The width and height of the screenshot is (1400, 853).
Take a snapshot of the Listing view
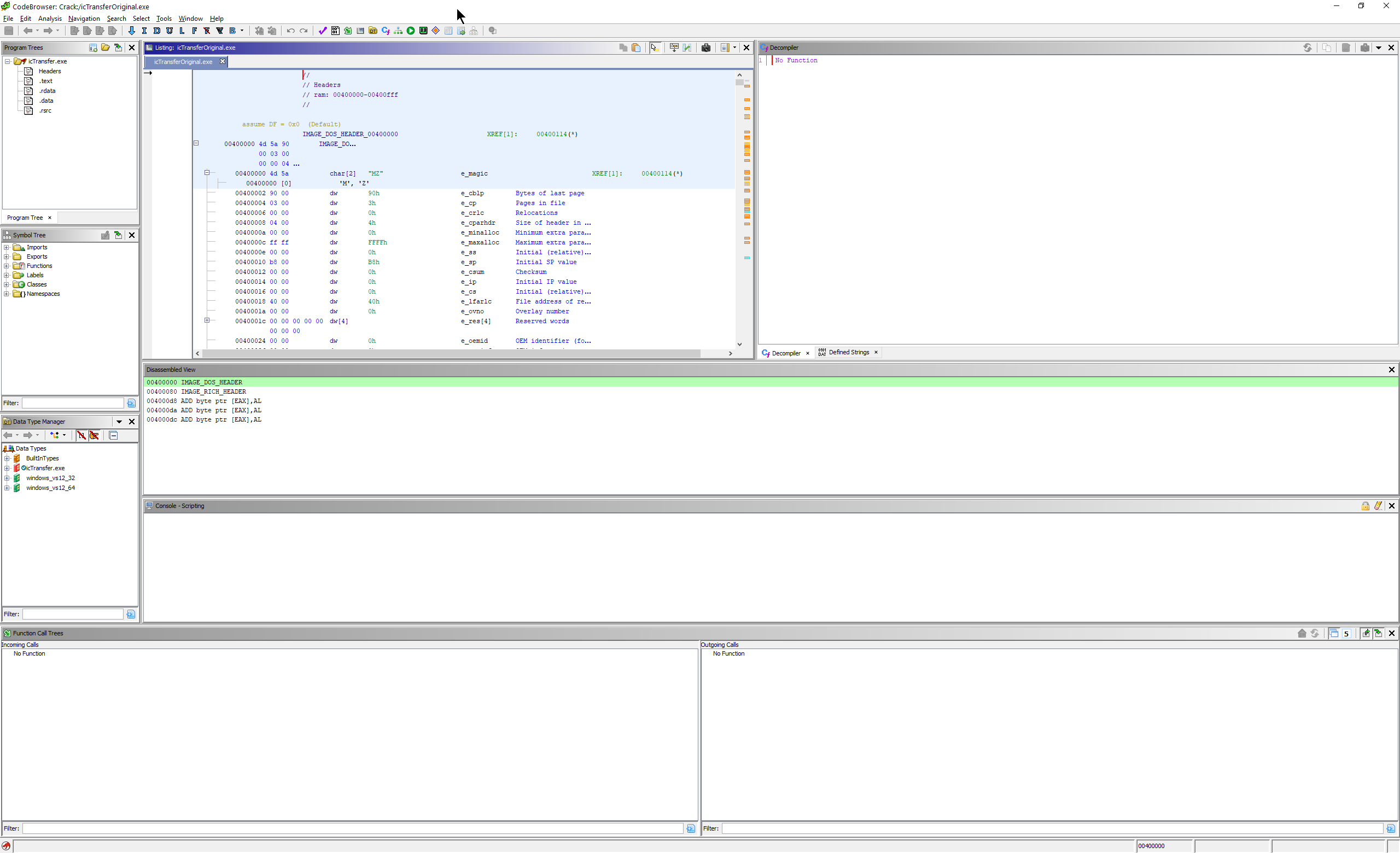706,48
